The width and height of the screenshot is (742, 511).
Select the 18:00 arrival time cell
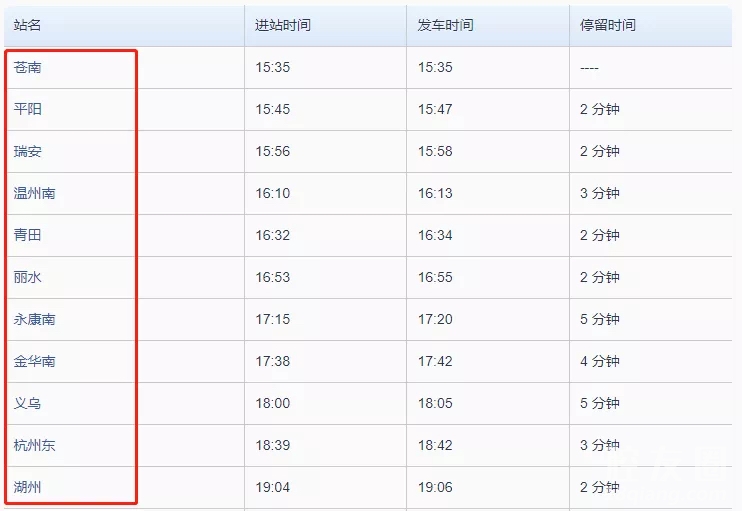(273, 403)
